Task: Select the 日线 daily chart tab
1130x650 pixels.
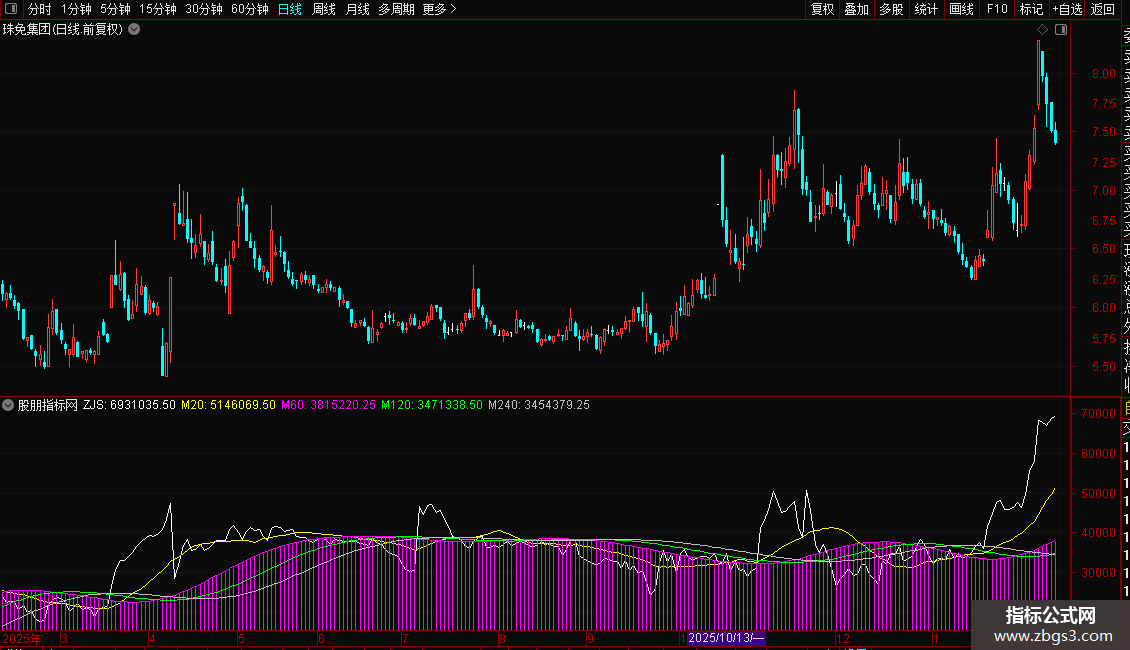Action: [x=290, y=9]
